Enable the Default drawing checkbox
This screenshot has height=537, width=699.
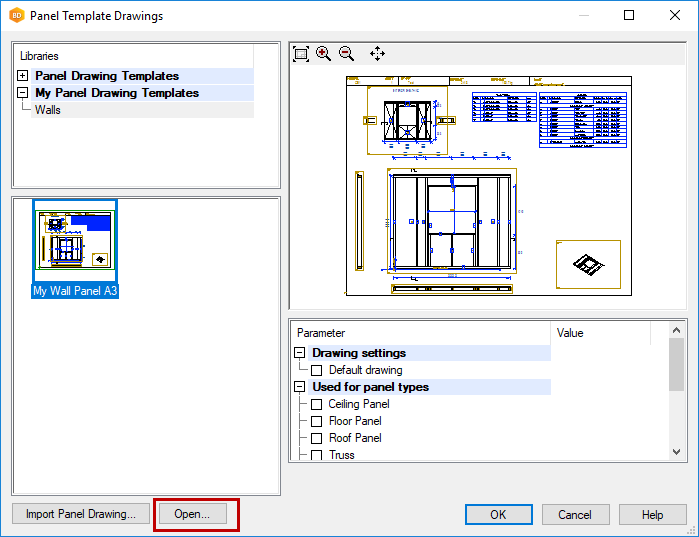pos(317,370)
